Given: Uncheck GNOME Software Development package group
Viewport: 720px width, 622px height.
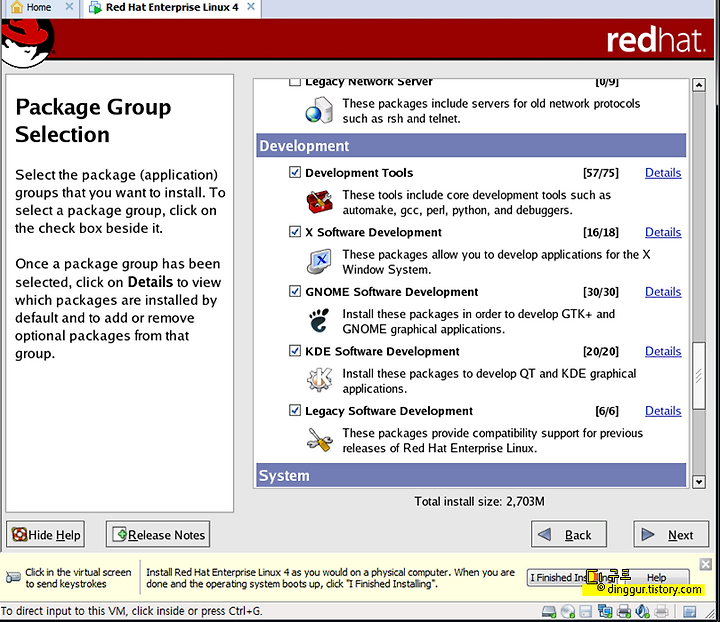Looking at the screenshot, I should click(x=295, y=291).
